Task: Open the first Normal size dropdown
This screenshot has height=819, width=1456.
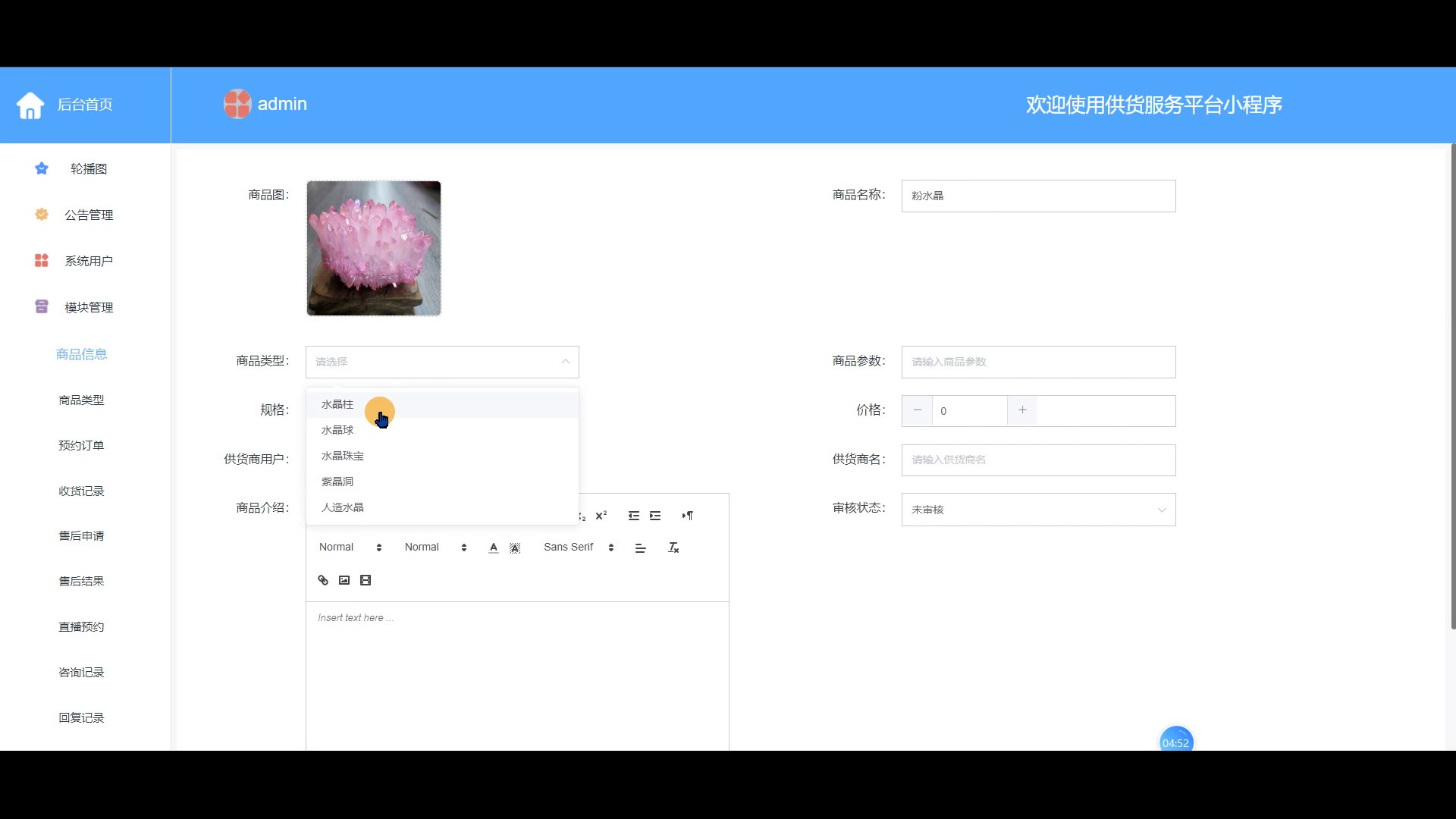Action: pos(350,547)
